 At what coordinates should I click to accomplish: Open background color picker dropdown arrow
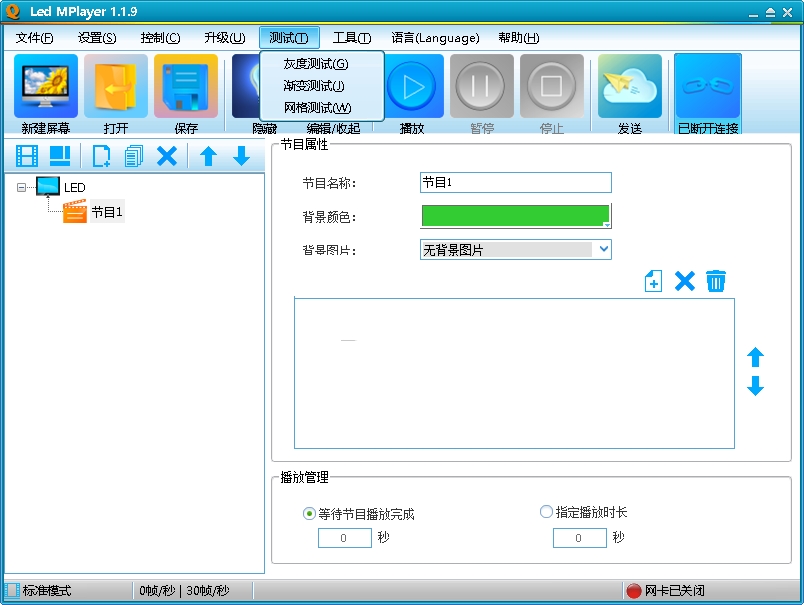click(x=607, y=224)
